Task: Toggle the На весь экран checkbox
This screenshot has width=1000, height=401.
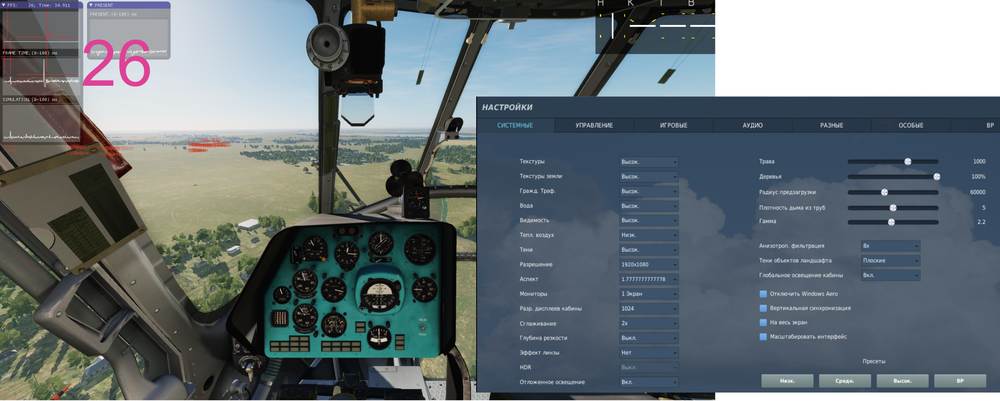Action: [763, 323]
